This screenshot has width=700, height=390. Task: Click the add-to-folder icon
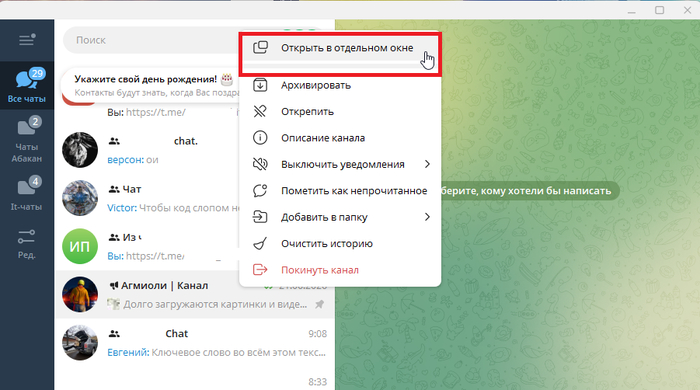(260, 217)
